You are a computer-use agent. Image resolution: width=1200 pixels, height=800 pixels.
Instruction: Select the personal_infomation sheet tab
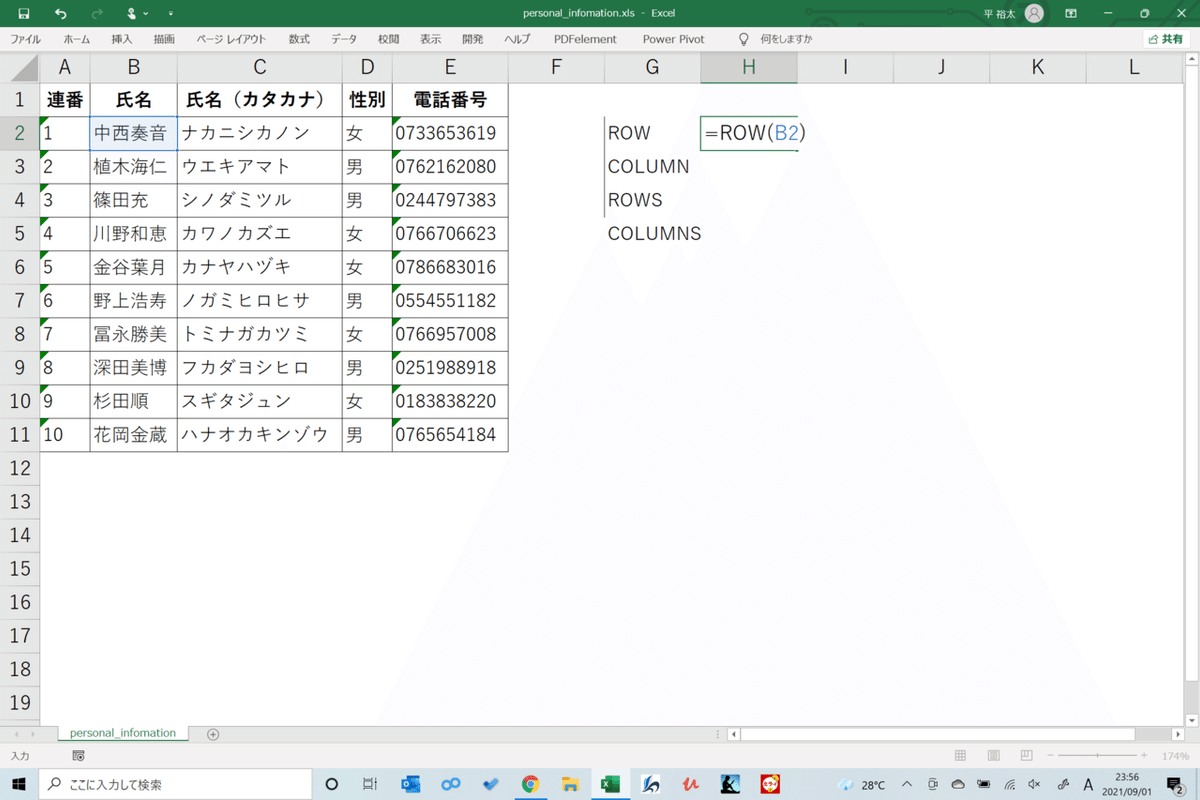click(122, 733)
